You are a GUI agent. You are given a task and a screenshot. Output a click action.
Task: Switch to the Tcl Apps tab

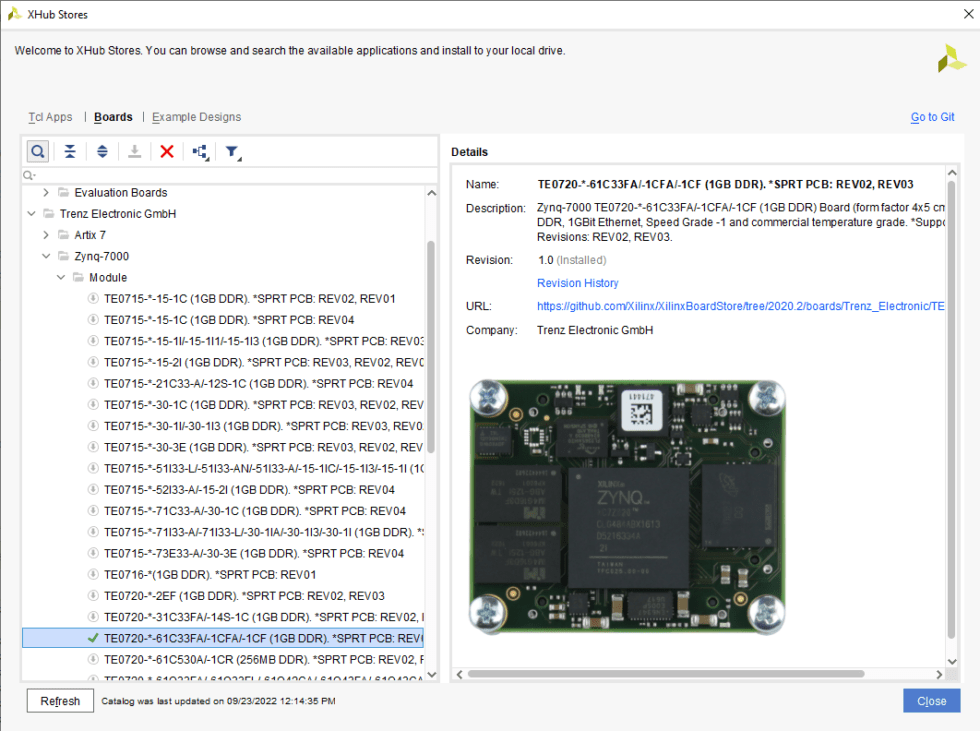click(50, 117)
